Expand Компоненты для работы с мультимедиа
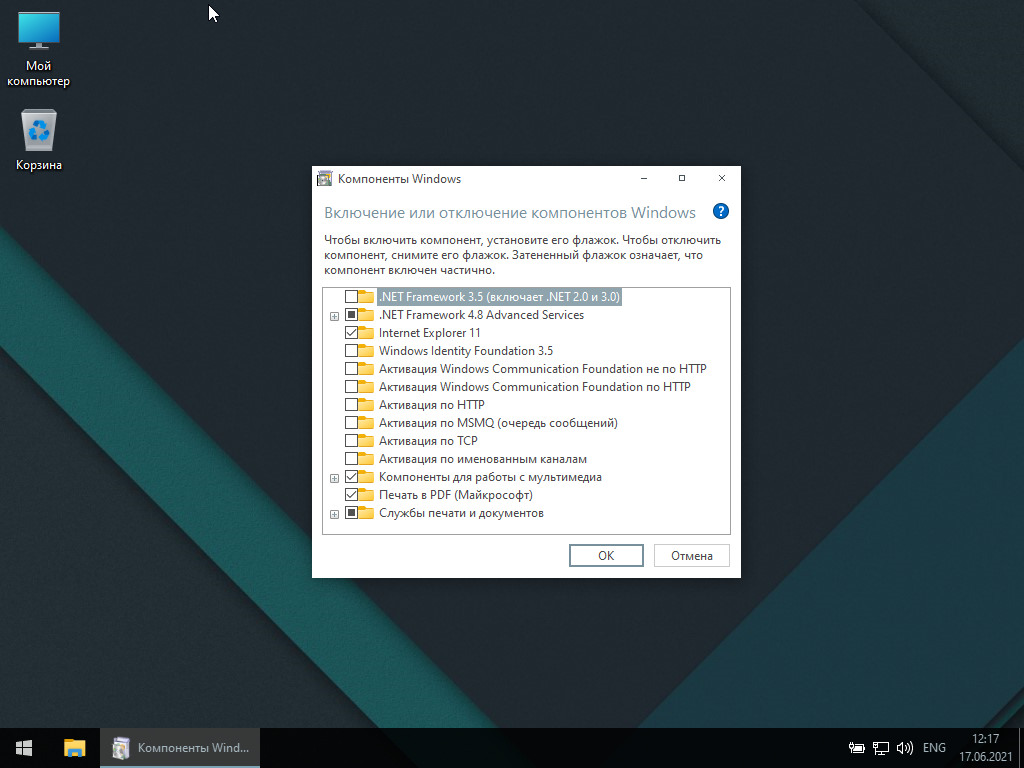1024x768 pixels. [x=335, y=478]
